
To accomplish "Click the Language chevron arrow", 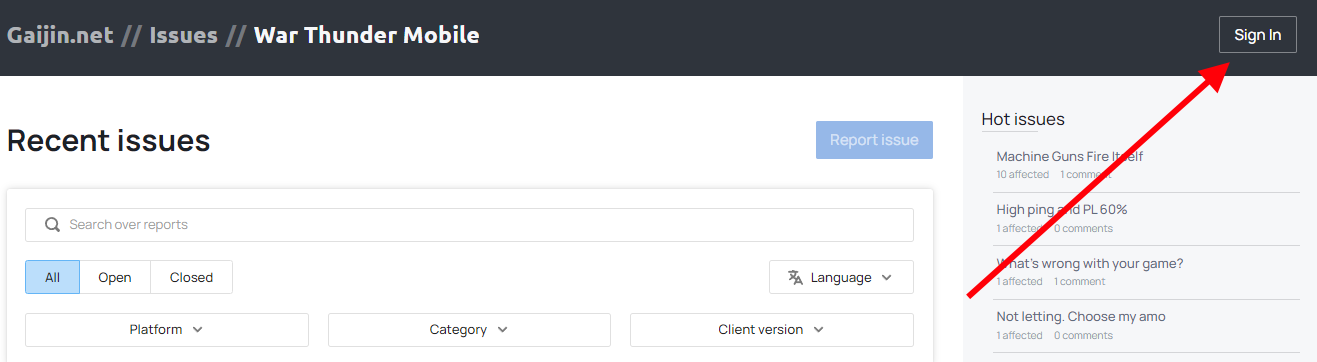I will [886, 278].
